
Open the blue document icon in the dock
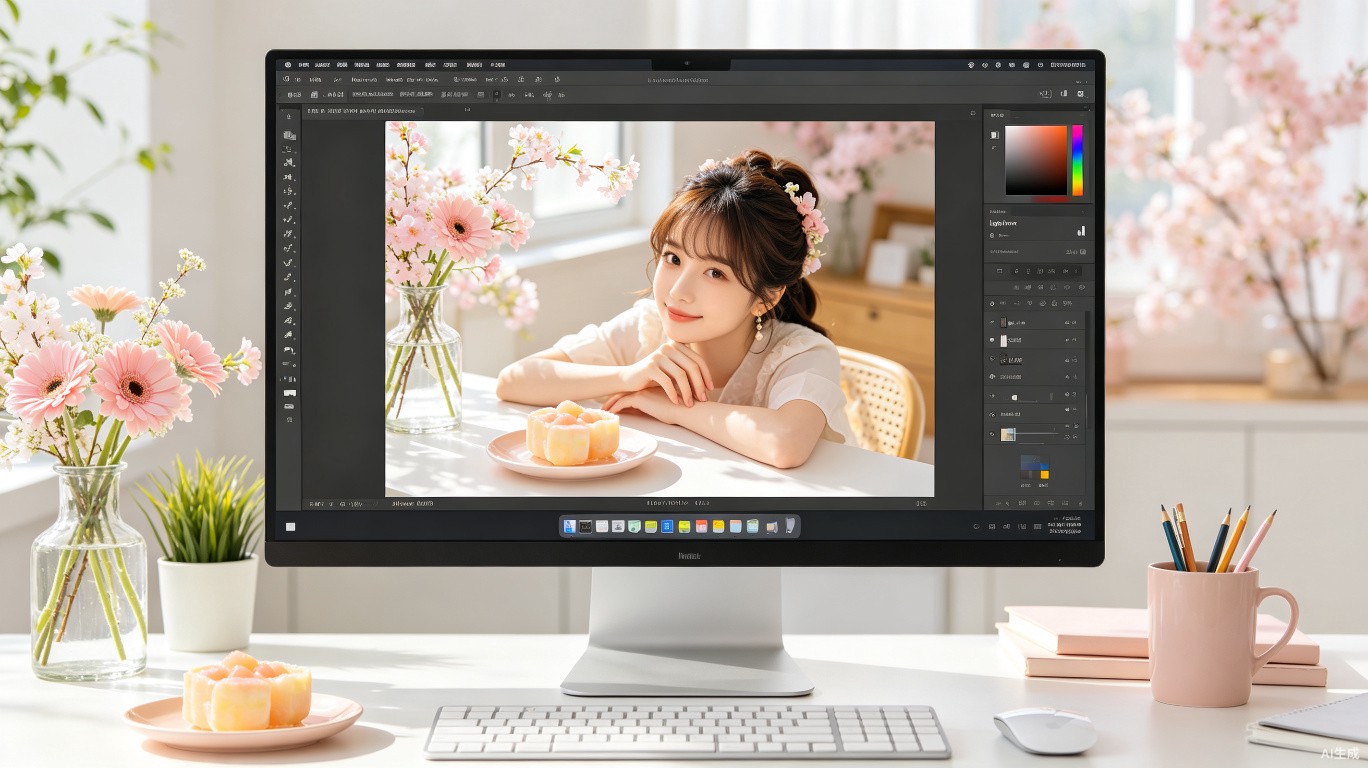click(569, 526)
